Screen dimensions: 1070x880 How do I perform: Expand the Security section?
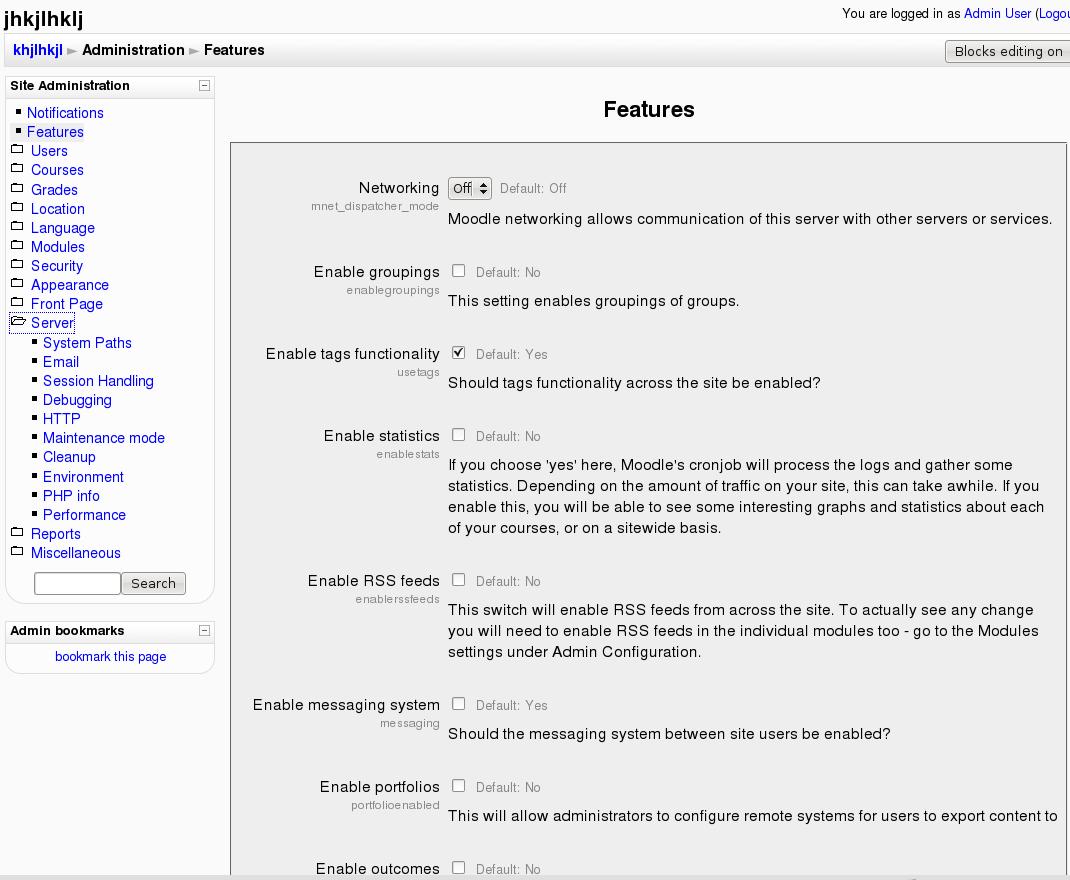(57, 266)
